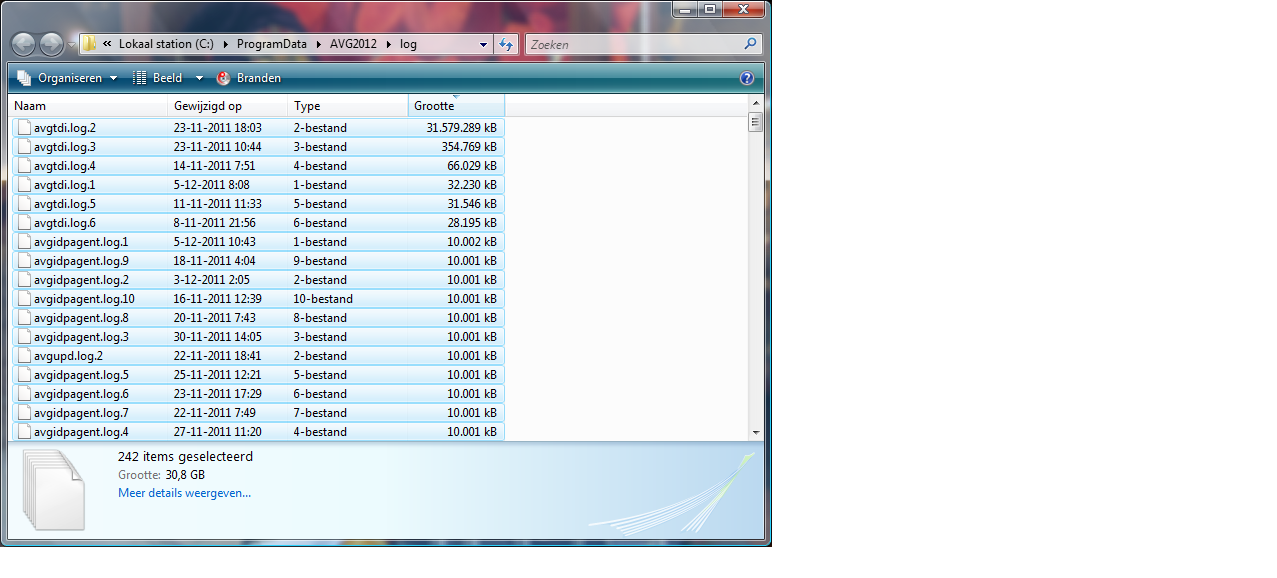Open Help with the question mark icon

(x=747, y=78)
